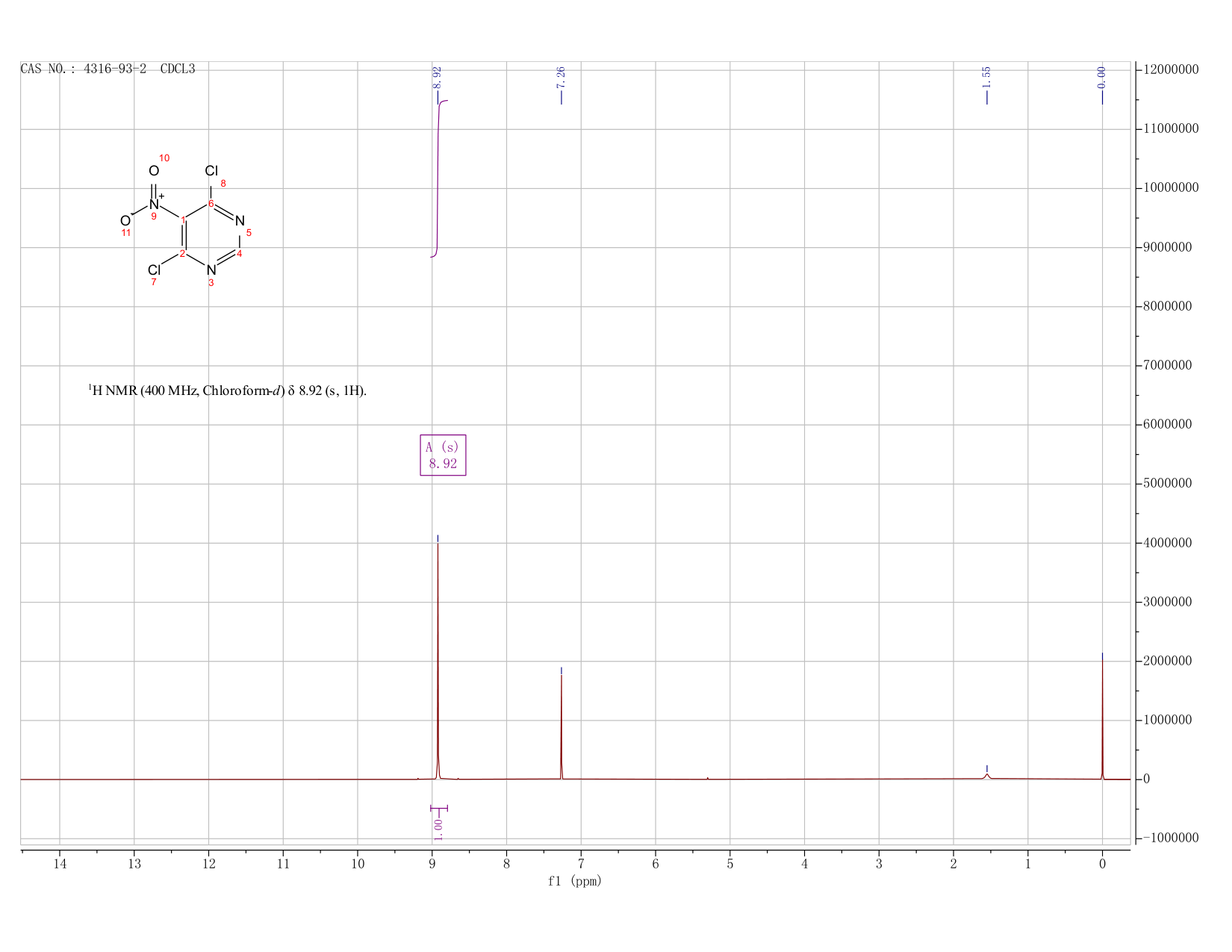The width and height of the screenshot is (1232, 952).
Task: Click the 5 ppm axis tick label
Action: [729, 865]
